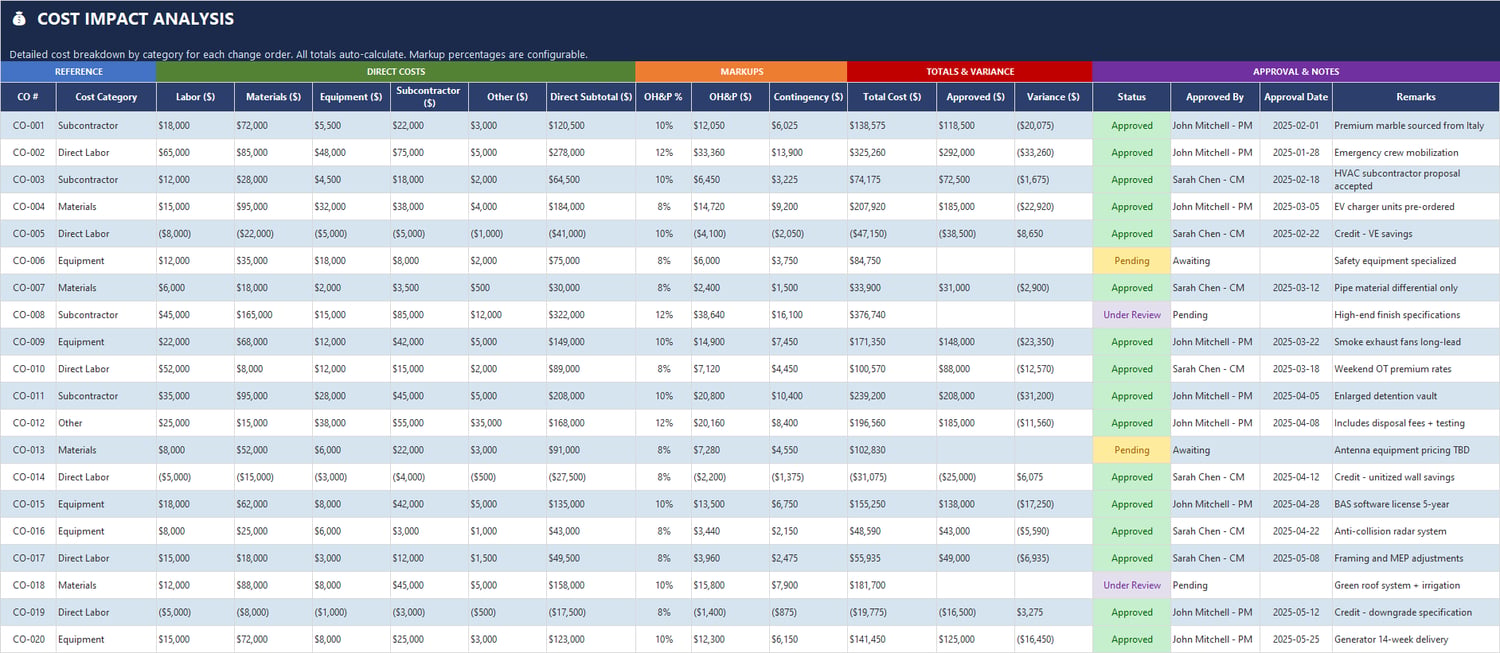Click the DIRECT COSTS group header
Viewport: 1500px width, 653px height.
[x=396, y=72]
